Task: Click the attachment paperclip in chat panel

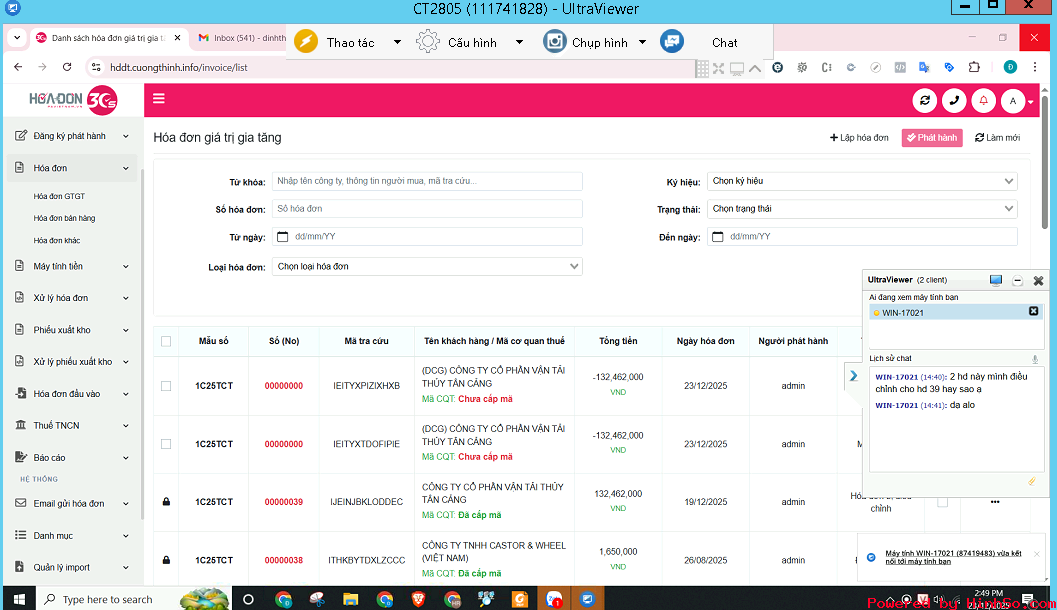Action: [x=1032, y=482]
